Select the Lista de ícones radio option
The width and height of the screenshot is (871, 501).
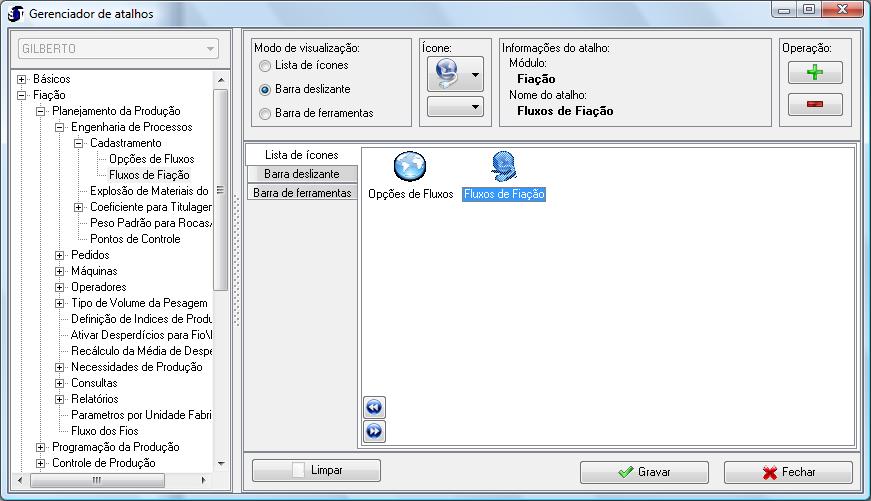pos(265,66)
